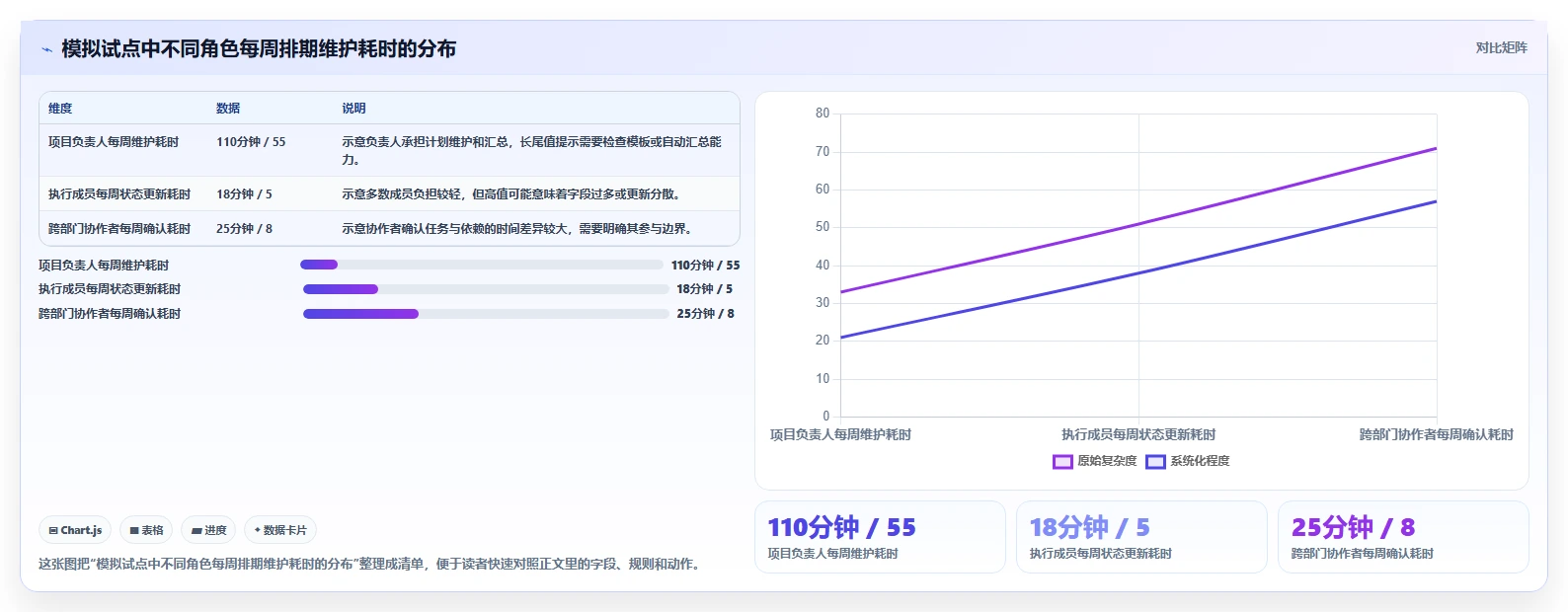1568x612 pixels.
Task: Click x-axis label 跨部门协作者每周确认耗时
Action: tap(1437, 435)
